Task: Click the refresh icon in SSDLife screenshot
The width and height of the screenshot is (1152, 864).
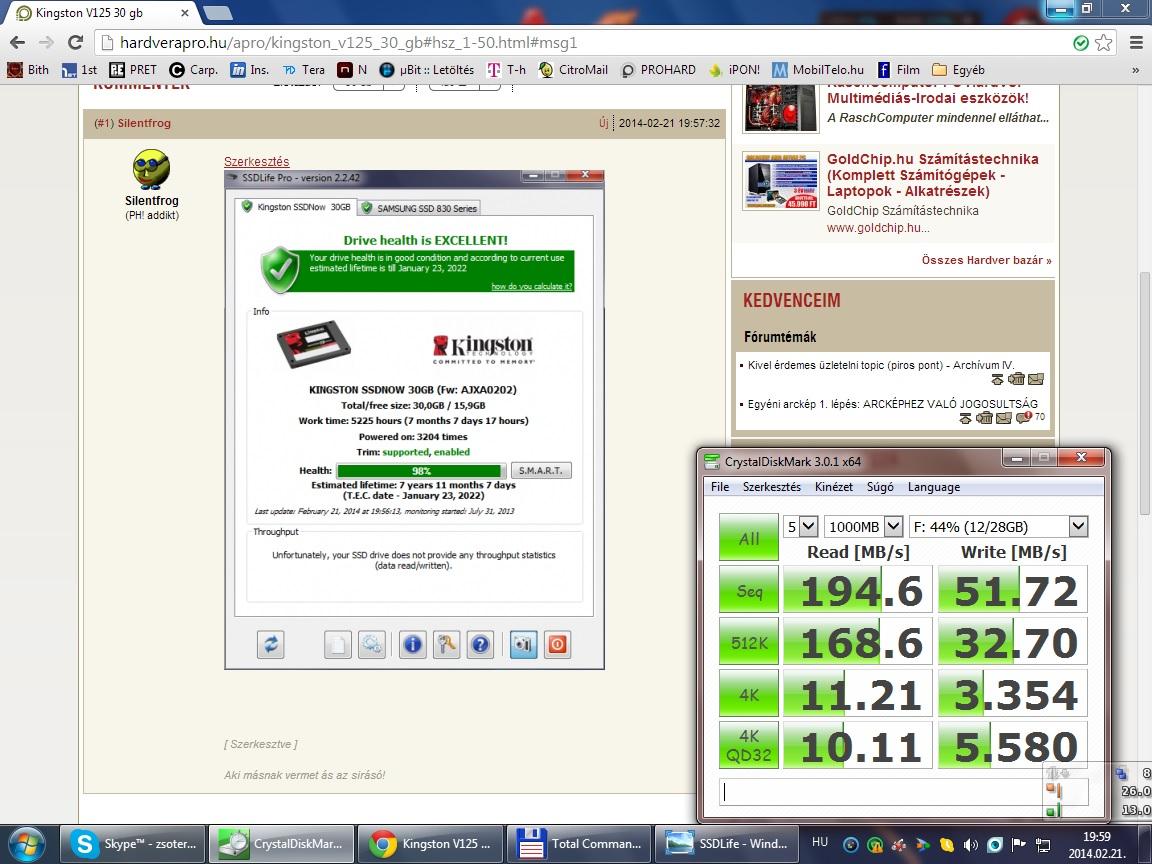Action: coord(270,645)
